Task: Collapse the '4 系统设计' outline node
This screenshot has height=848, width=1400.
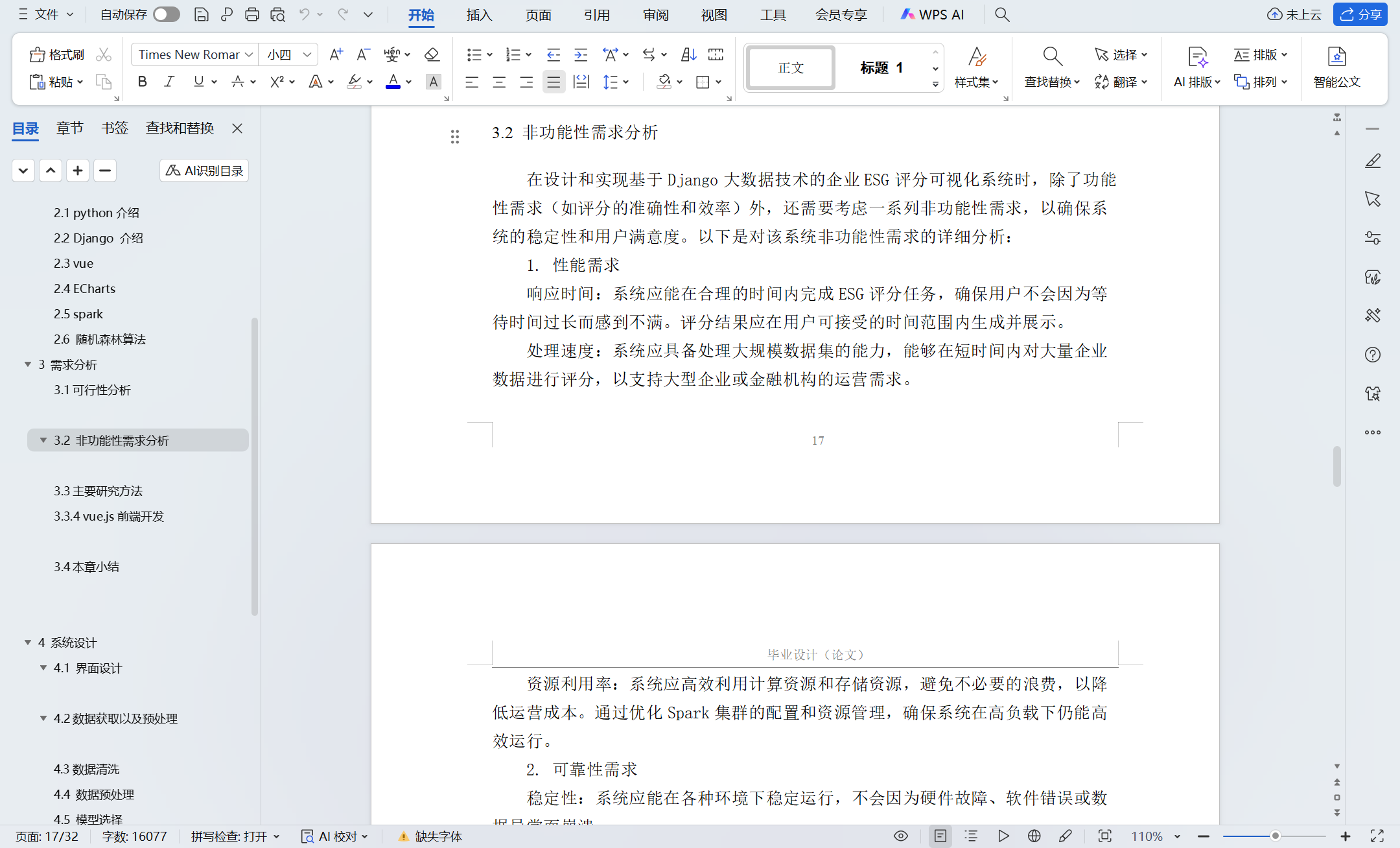Action: click(28, 642)
